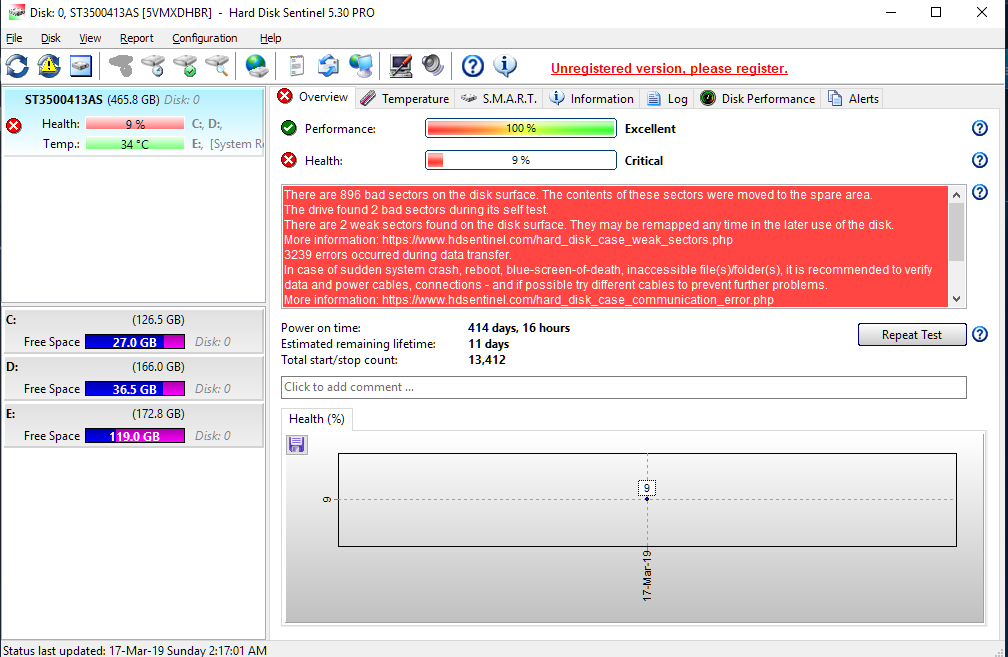Open the Configuration menu

(x=204, y=39)
